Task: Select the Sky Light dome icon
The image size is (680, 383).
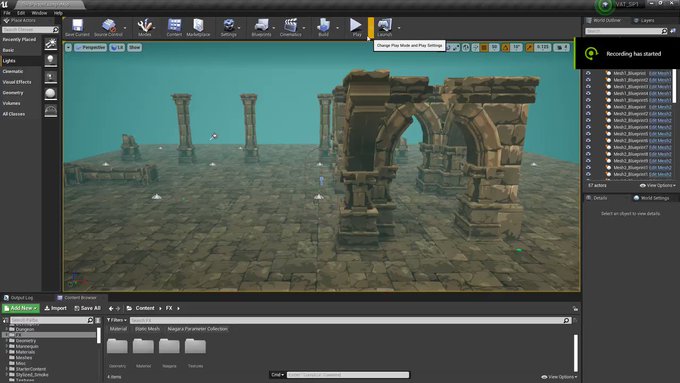Action: point(51,111)
